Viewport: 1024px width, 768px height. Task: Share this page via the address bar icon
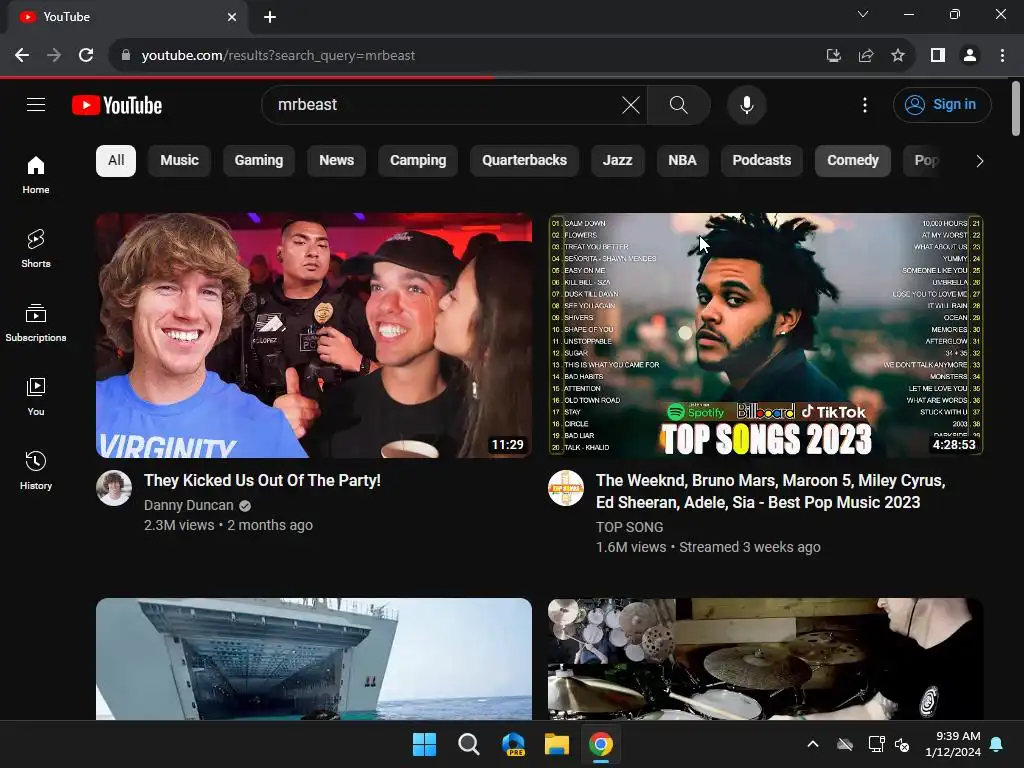pos(866,56)
